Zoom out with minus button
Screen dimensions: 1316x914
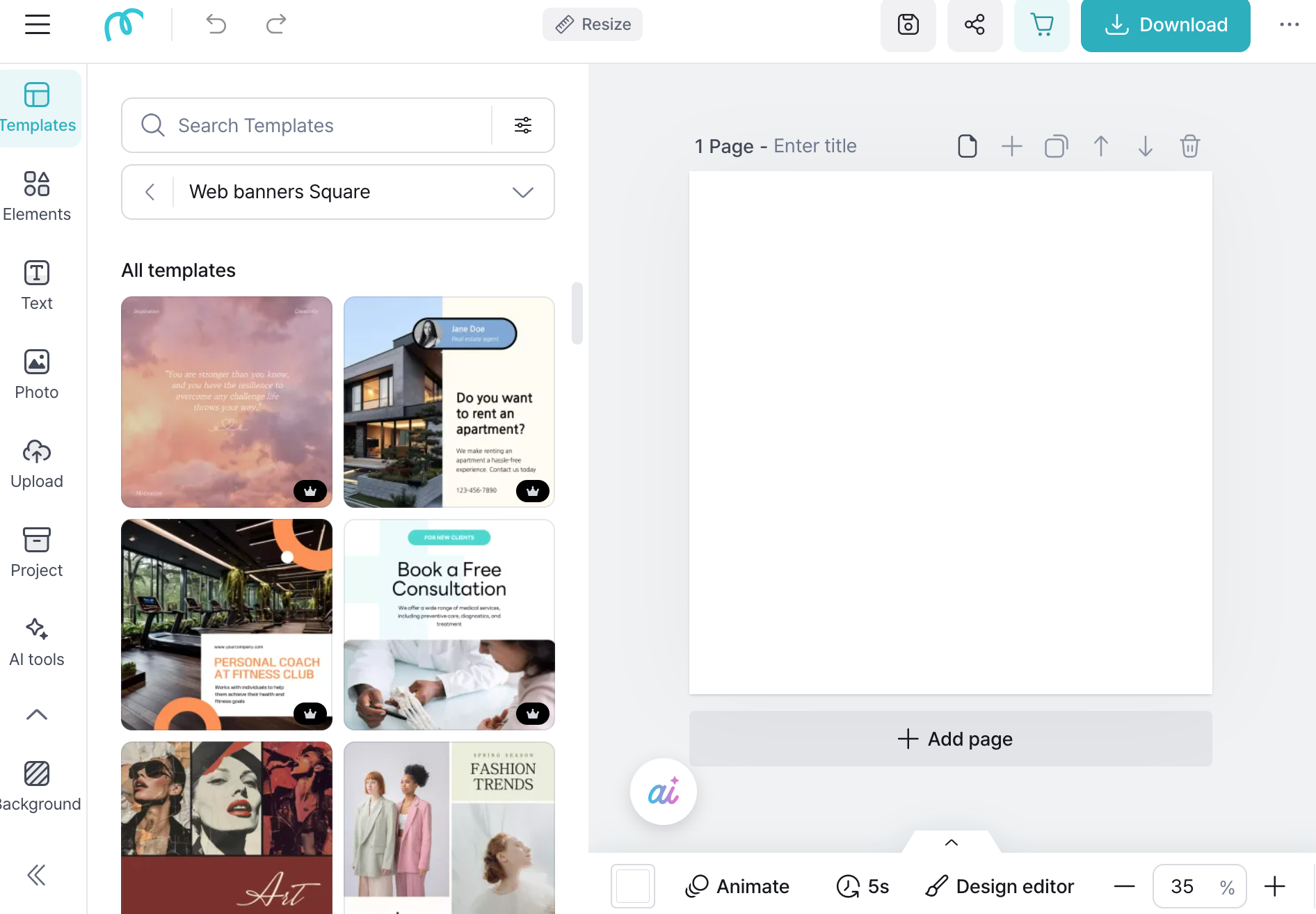click(x=1125, y=886)
